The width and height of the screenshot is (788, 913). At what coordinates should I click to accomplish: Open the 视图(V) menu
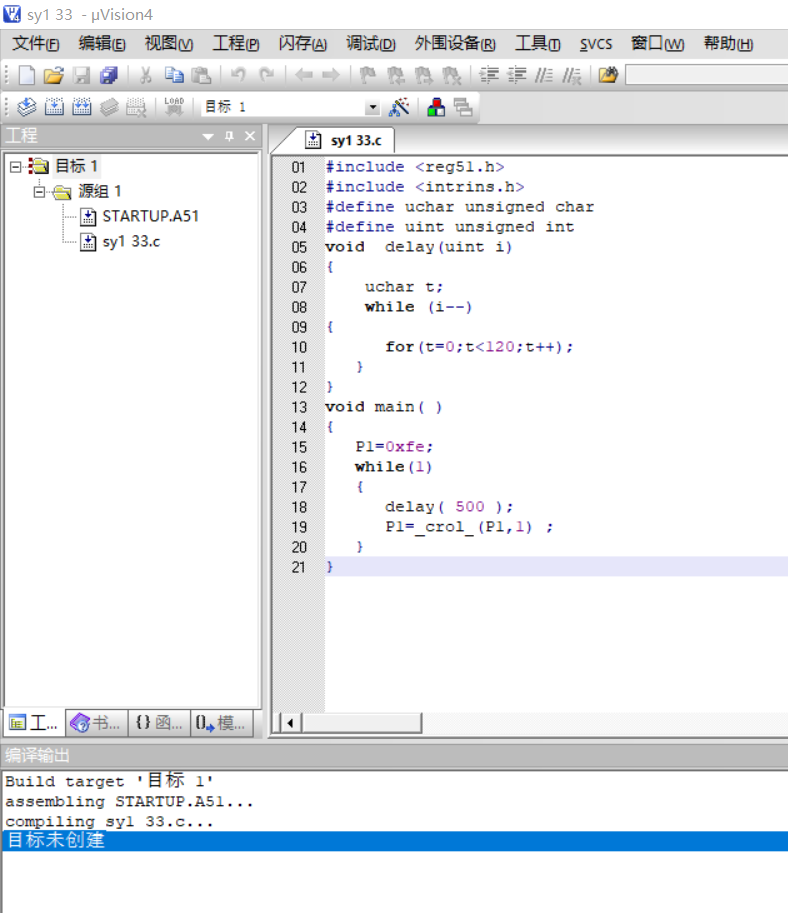coord(169,44)
